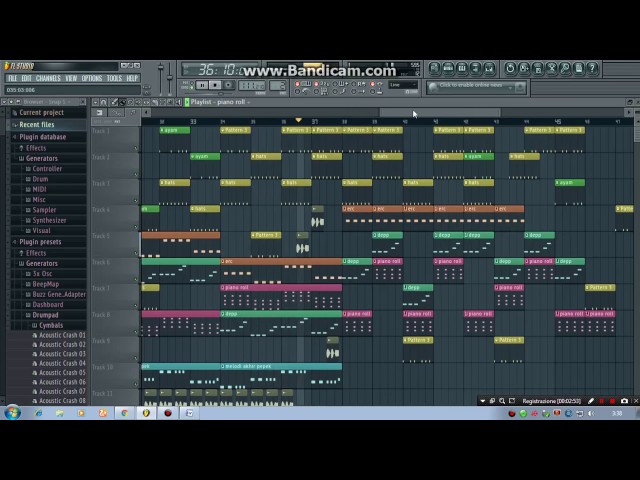The height and width of the screenshot is (480, 640).
Task: Click to enable online news
Action: click(471, 85)
